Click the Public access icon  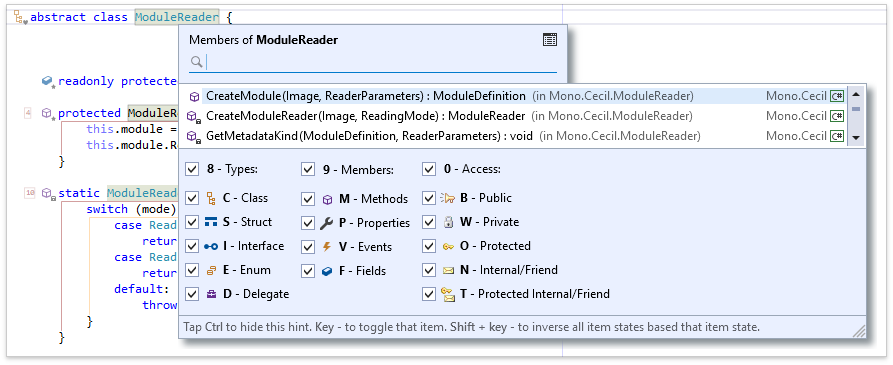point(448,198)
